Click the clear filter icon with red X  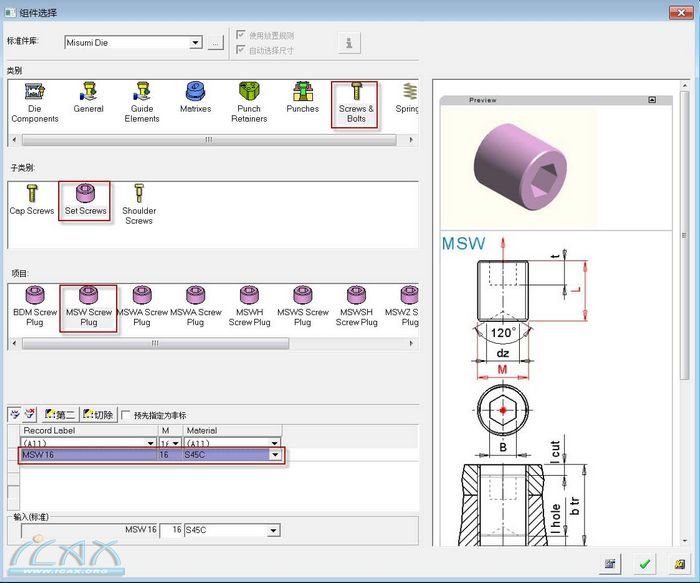tap(29, 414)
